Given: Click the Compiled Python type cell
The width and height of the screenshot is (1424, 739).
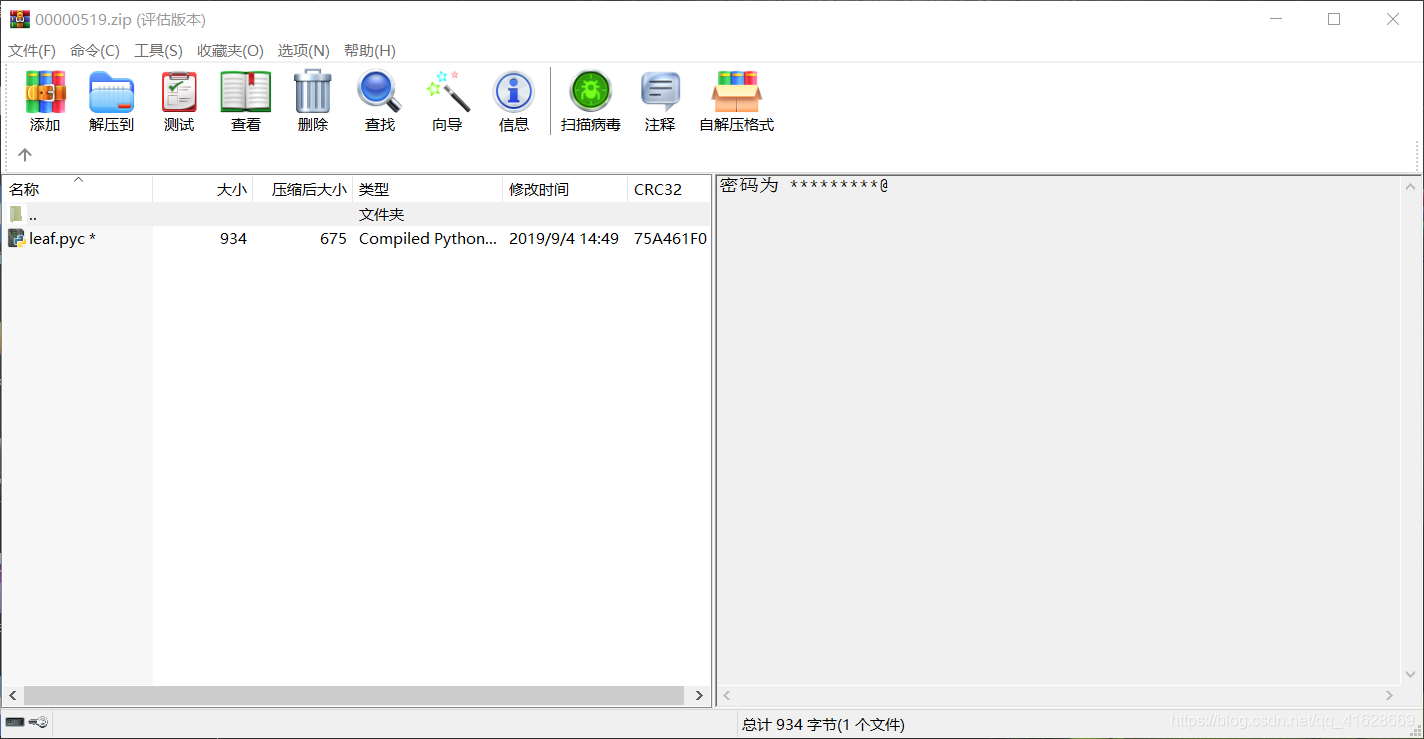Looking at the screenshot, I should pyautogui.click(x=428, y=238).
